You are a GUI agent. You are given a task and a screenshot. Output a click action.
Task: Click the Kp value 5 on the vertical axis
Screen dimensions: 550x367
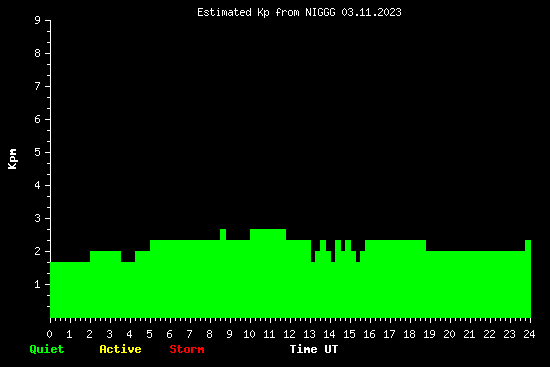[38, 152]
